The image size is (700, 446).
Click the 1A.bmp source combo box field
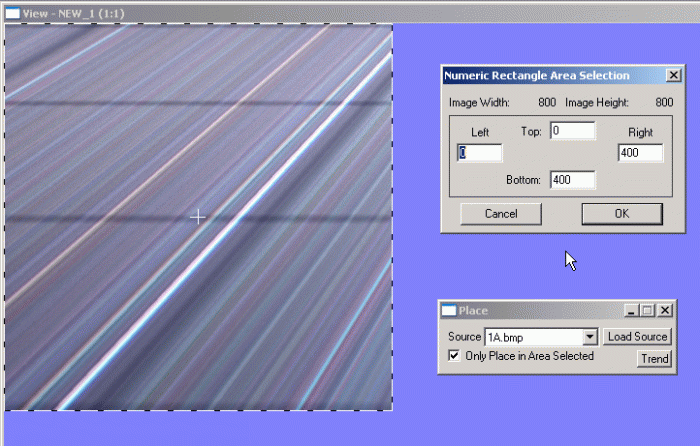tap(532, 337)
